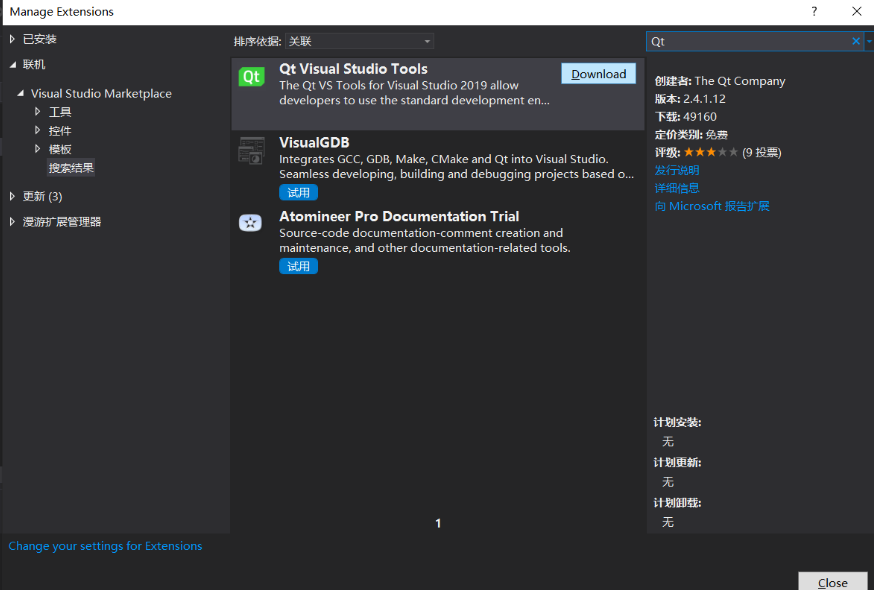Select the 工具 tree item
This screenshot has height=590, width=874.
click(60, 112)
